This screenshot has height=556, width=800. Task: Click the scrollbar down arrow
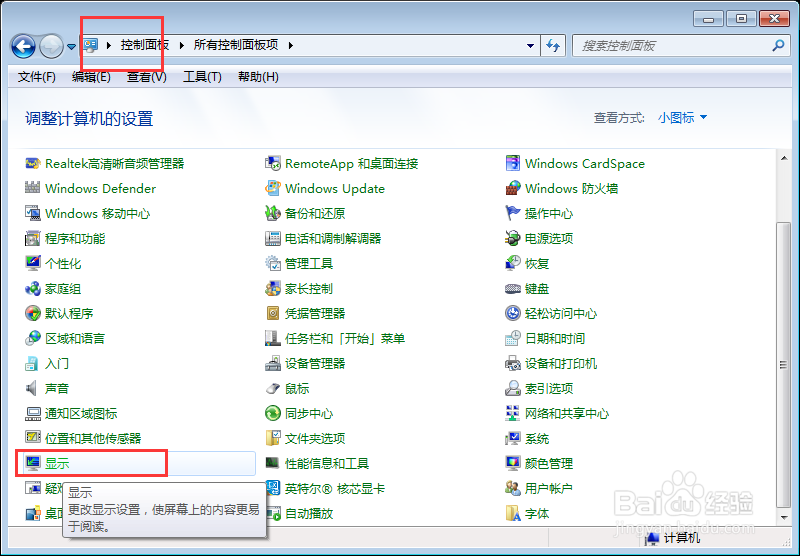pyautogui.click(x=784, y=517)
